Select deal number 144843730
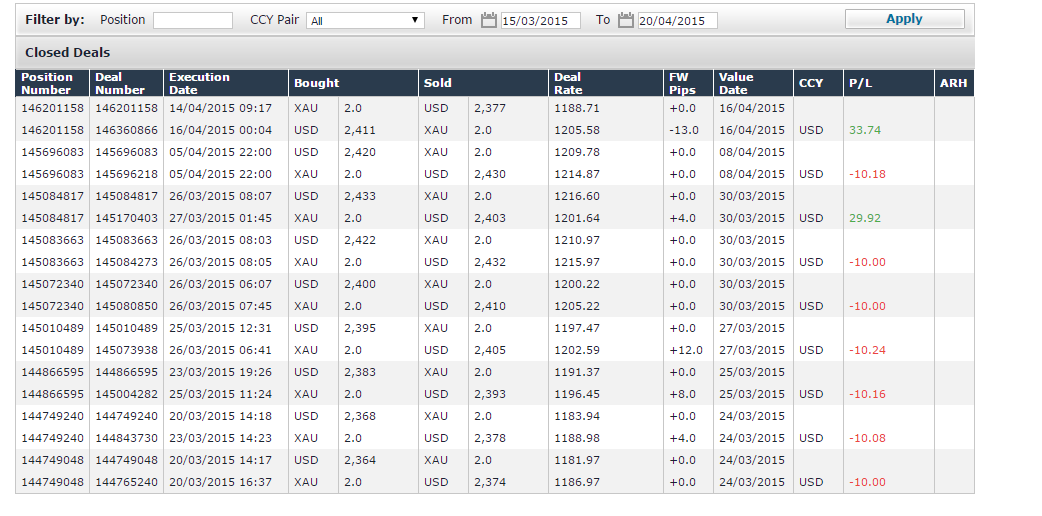The width and height of the screenshot is (1042, 516). pos(126,438)
